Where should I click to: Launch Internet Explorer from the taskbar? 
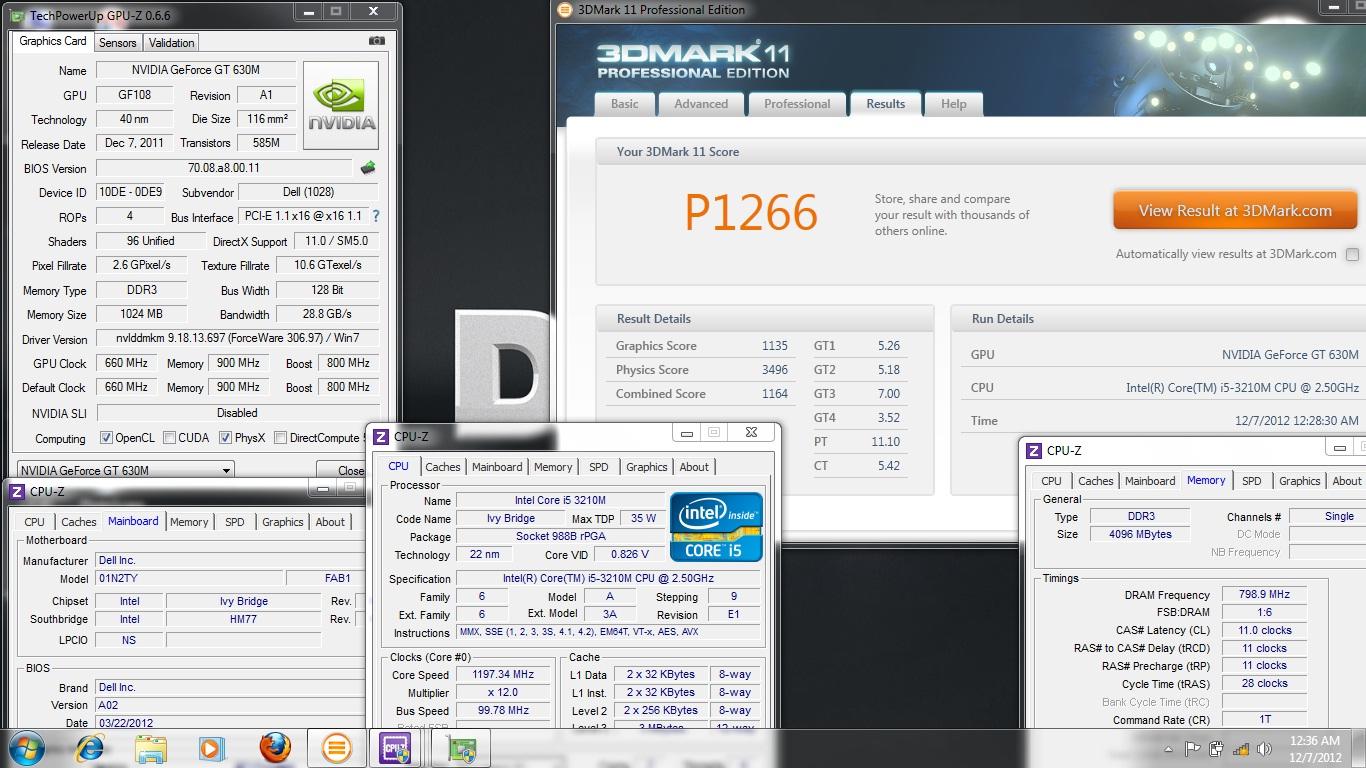pyautogui.click(x=91, y=748)
